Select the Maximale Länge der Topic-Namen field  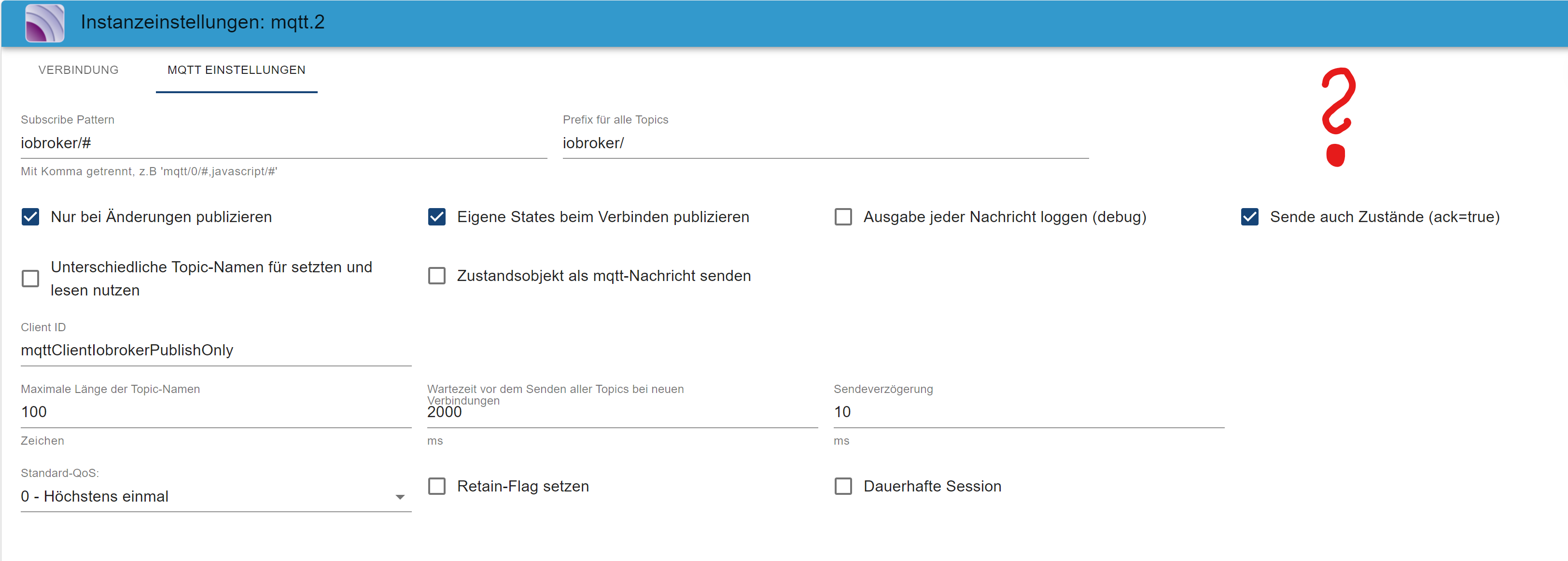pos(215,412)
